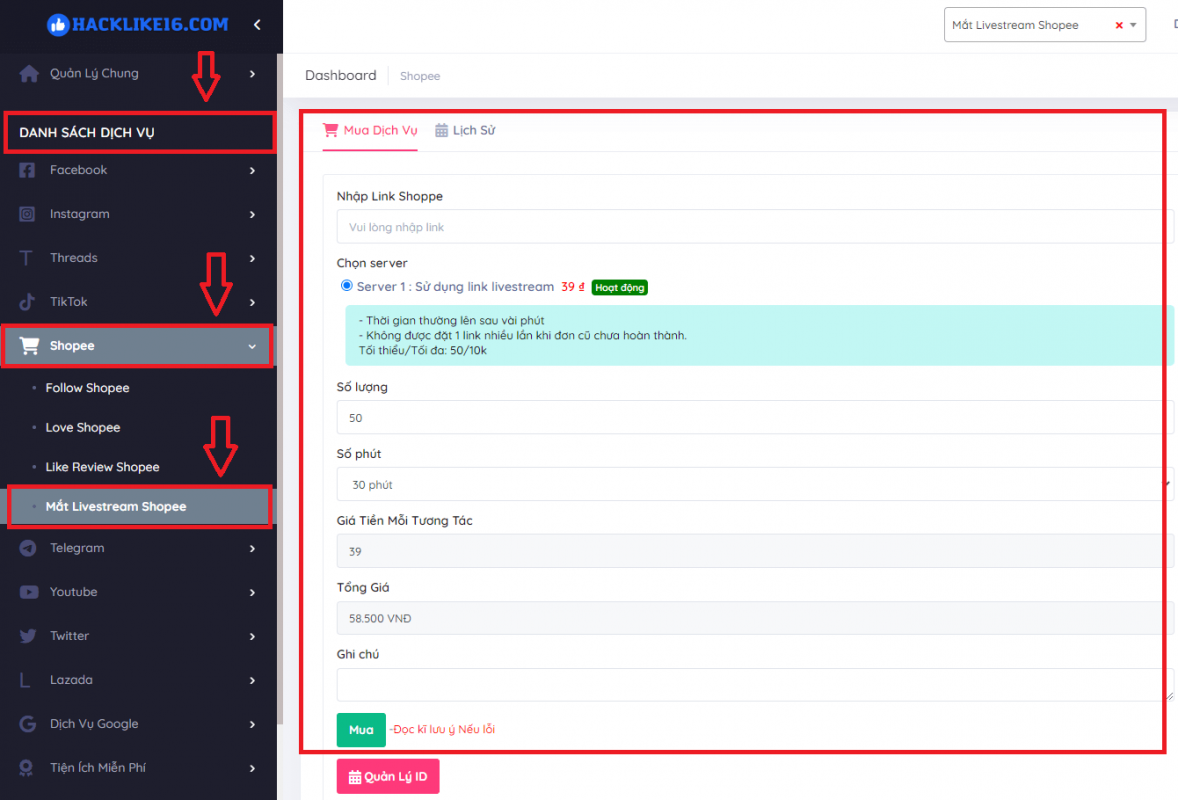Click the pink Quản Lý ID button
Screen dimensions: 1178x800
pos(387,776)
